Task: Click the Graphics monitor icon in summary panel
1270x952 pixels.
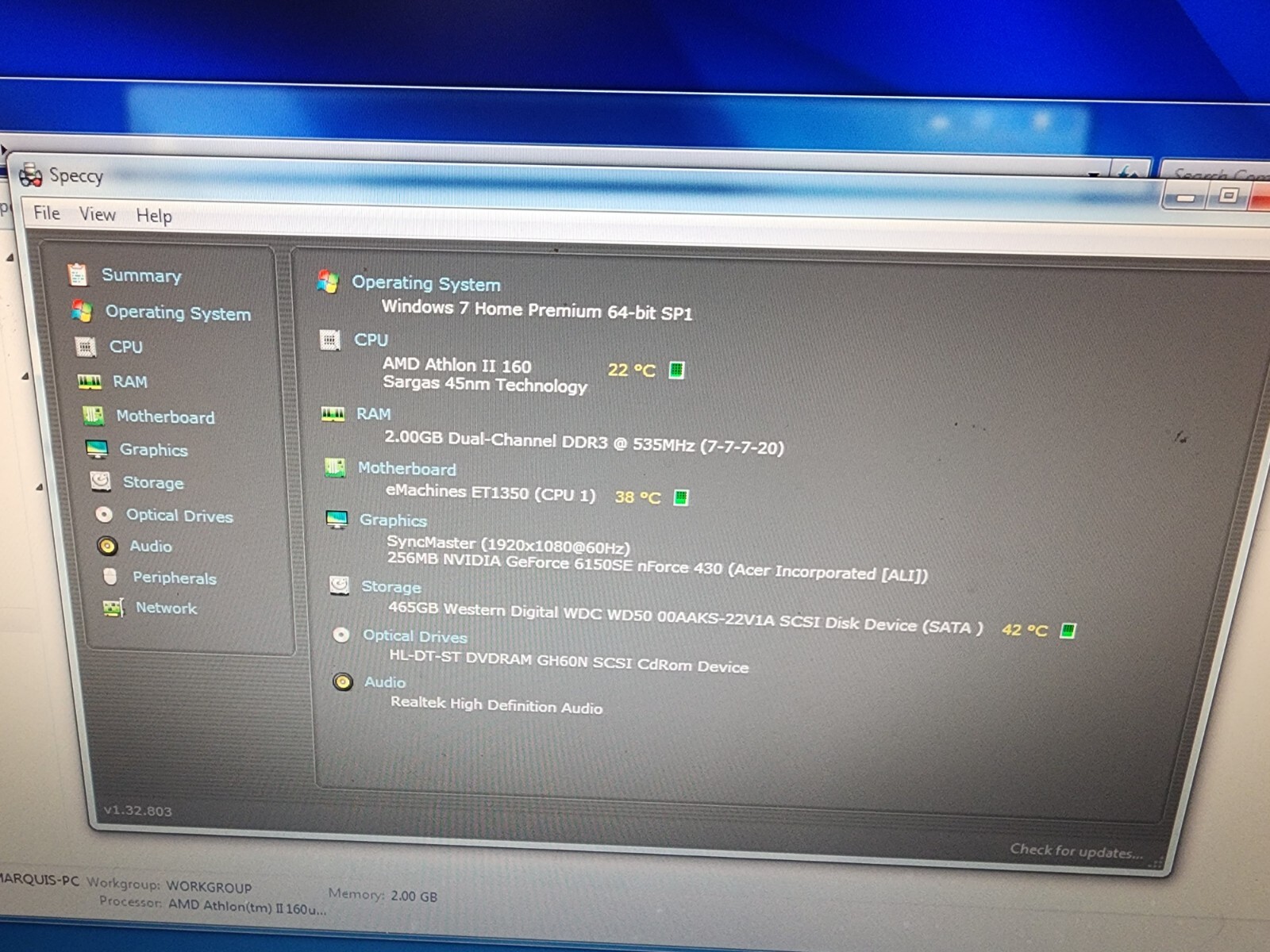Action: [337, 520]
